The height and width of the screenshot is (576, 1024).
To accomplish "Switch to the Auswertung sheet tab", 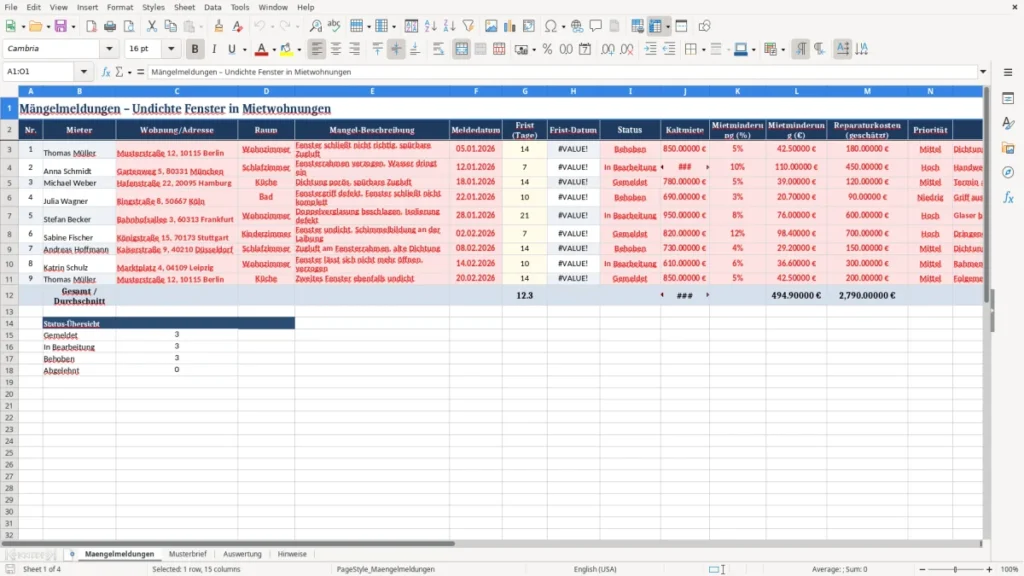I will [242, 554].
